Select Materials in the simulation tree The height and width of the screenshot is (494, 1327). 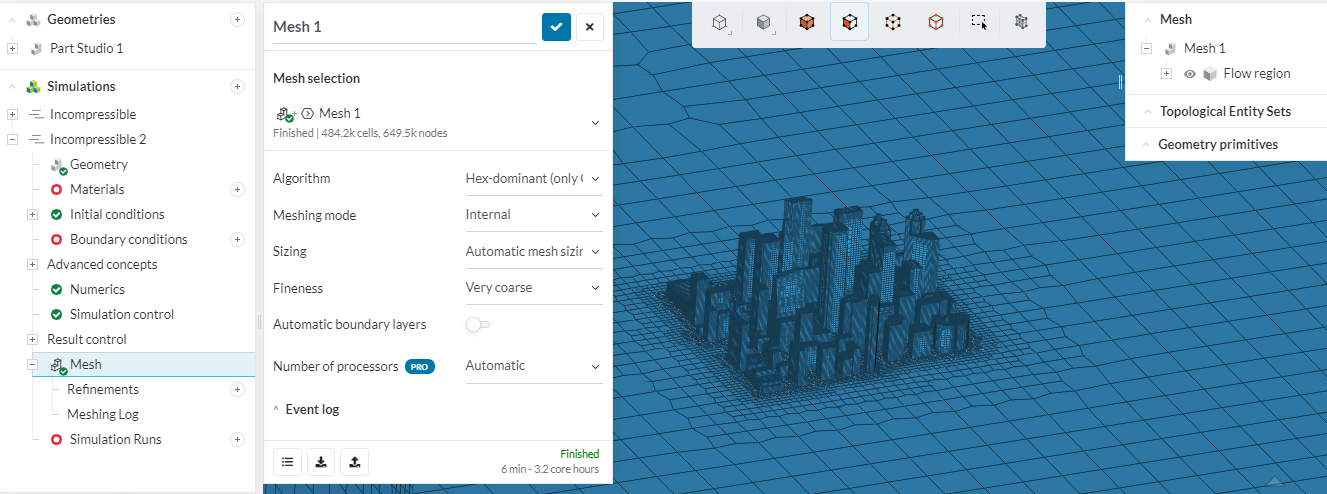(x=97, y=189)
